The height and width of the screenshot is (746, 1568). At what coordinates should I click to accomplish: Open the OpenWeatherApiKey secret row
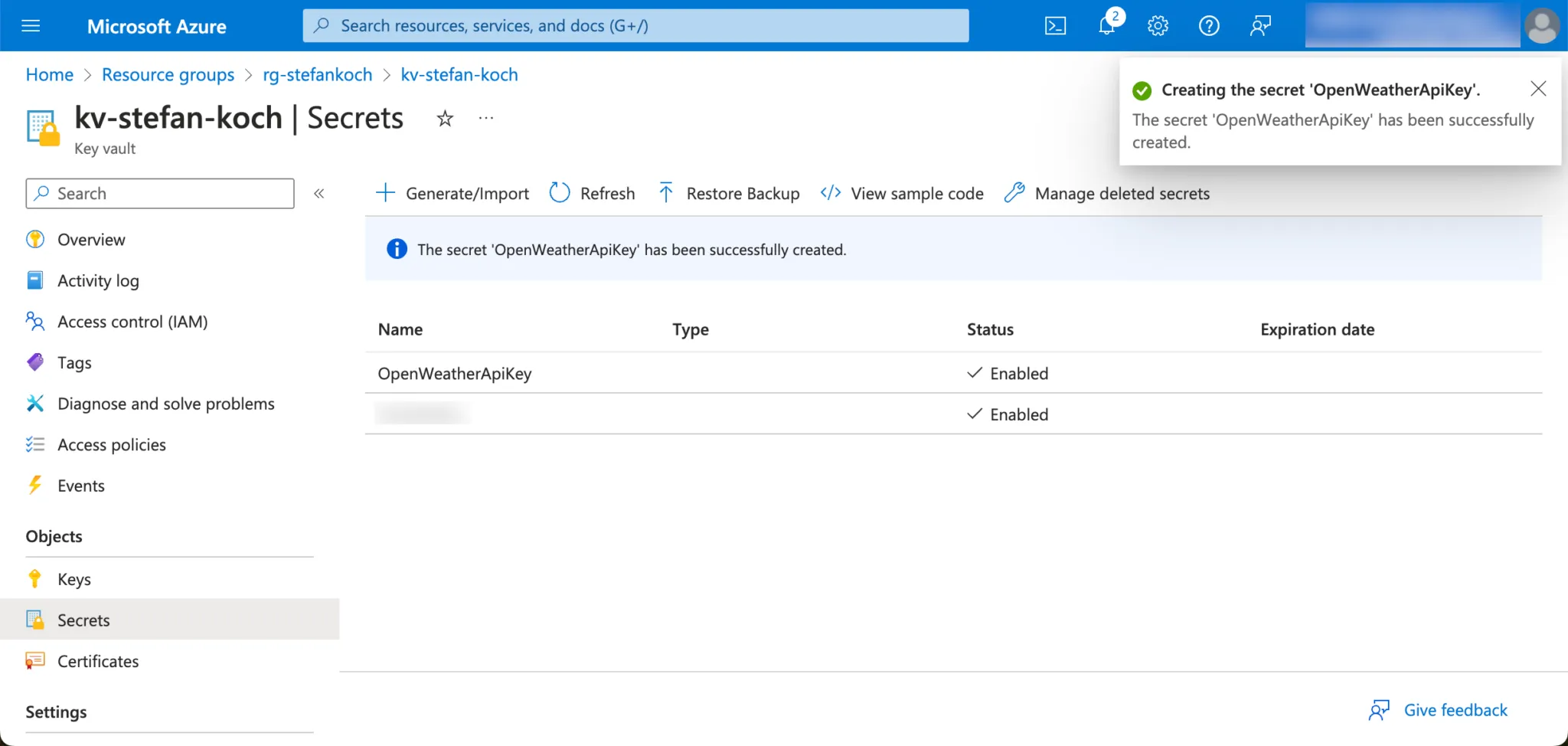(455, 374)
